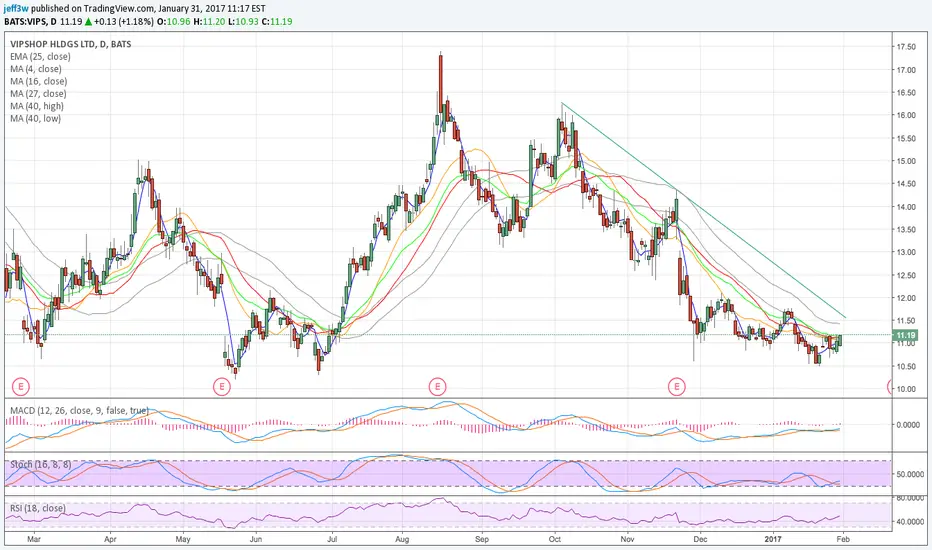Click the earnings E marker in mid-August
The height and width of the screenshot is (550, 932).
tap(437, 387)
